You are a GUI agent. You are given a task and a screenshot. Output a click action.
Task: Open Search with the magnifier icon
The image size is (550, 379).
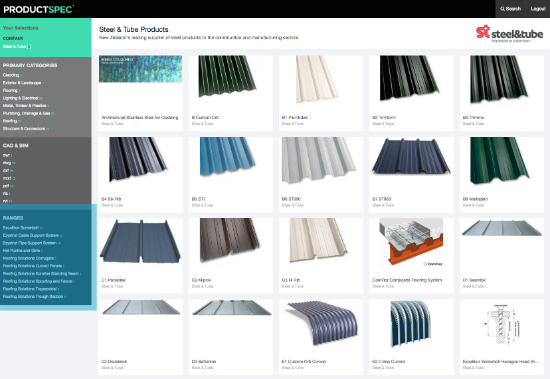click(510, 9)
